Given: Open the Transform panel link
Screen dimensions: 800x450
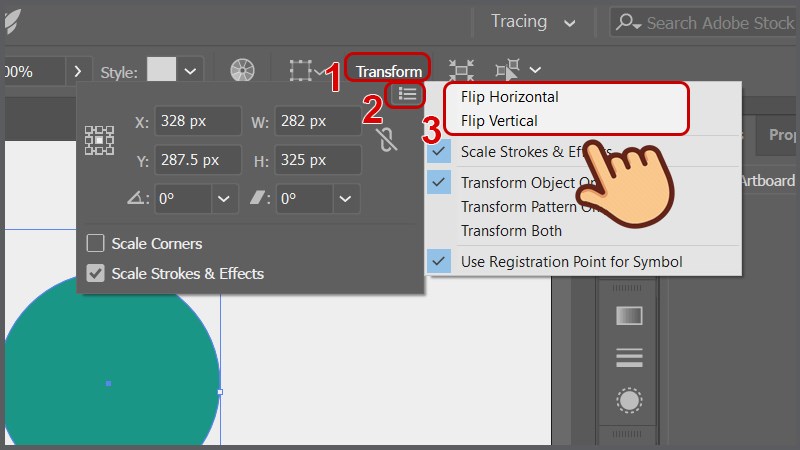Looking at the screenshot, I should (x=389, y=71).
